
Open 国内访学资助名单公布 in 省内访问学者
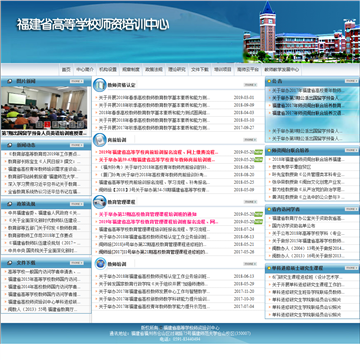(294, 226)
